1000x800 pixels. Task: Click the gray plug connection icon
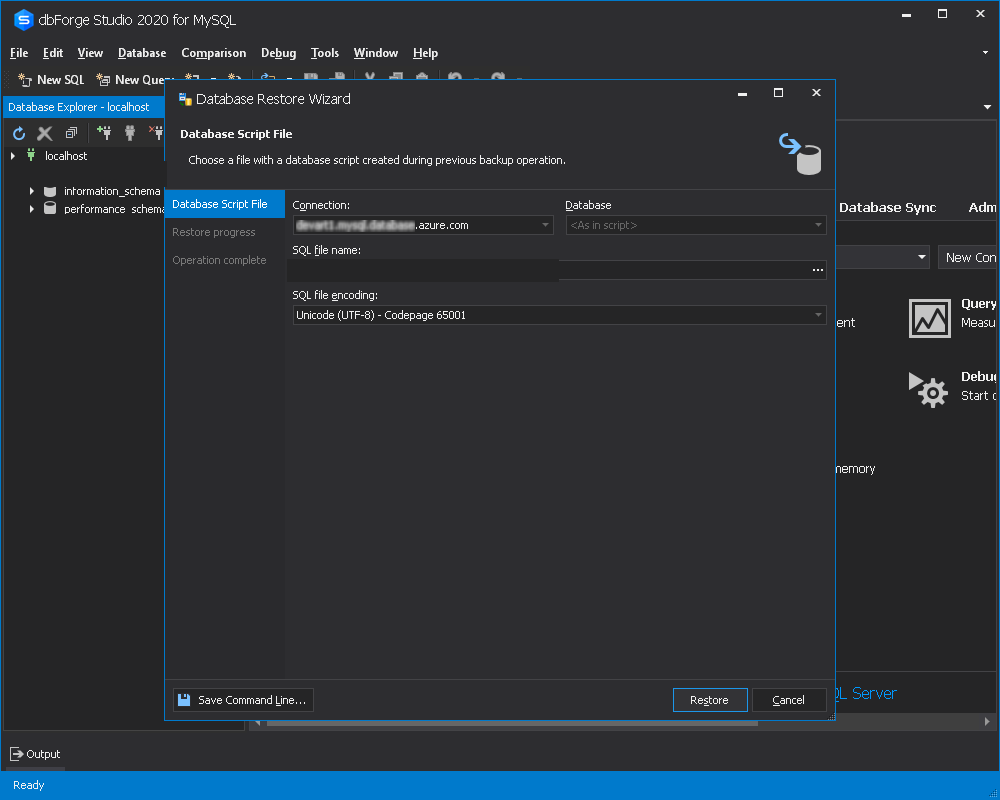(130, 133)
